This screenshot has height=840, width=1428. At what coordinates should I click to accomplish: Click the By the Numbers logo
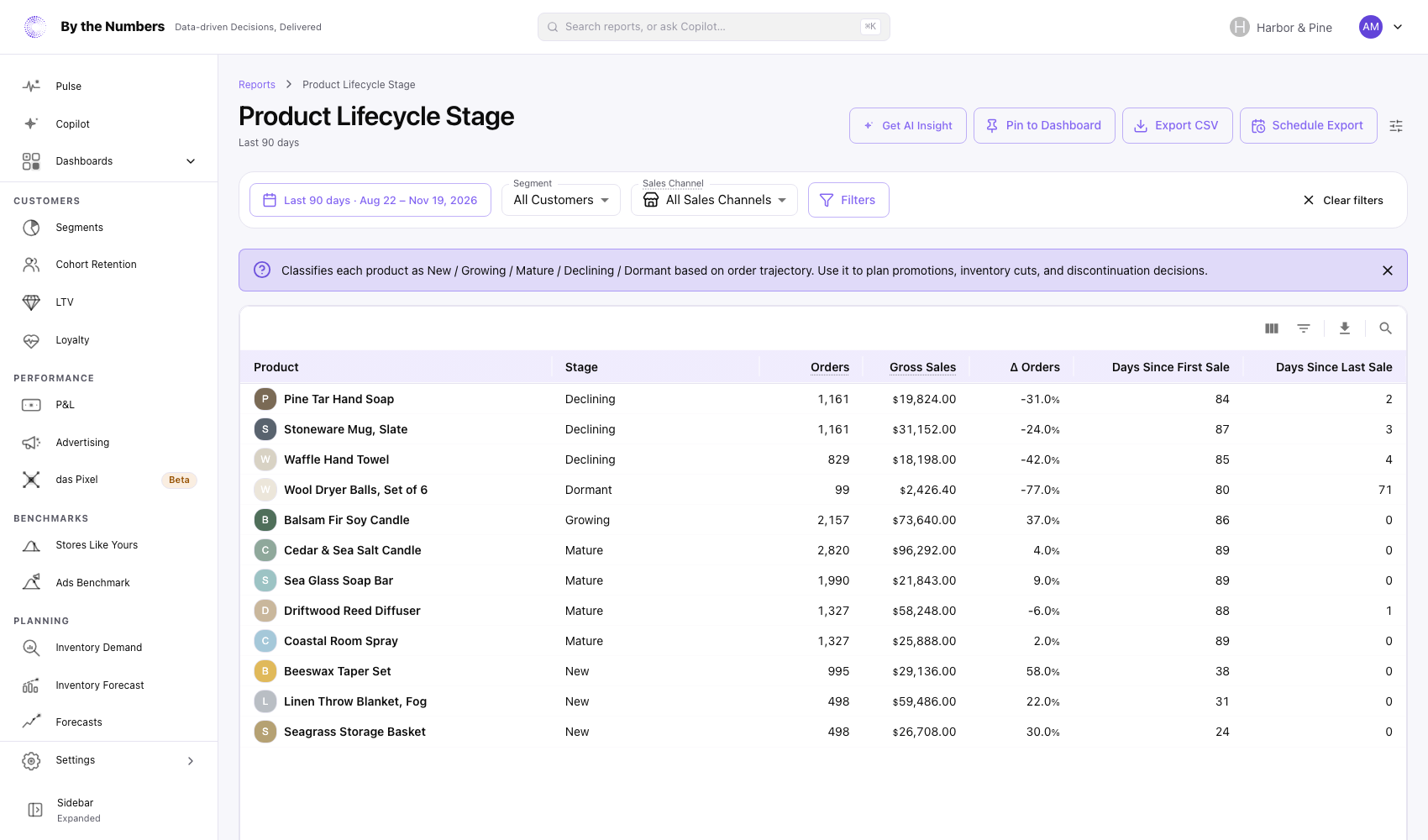click(35, 27)
